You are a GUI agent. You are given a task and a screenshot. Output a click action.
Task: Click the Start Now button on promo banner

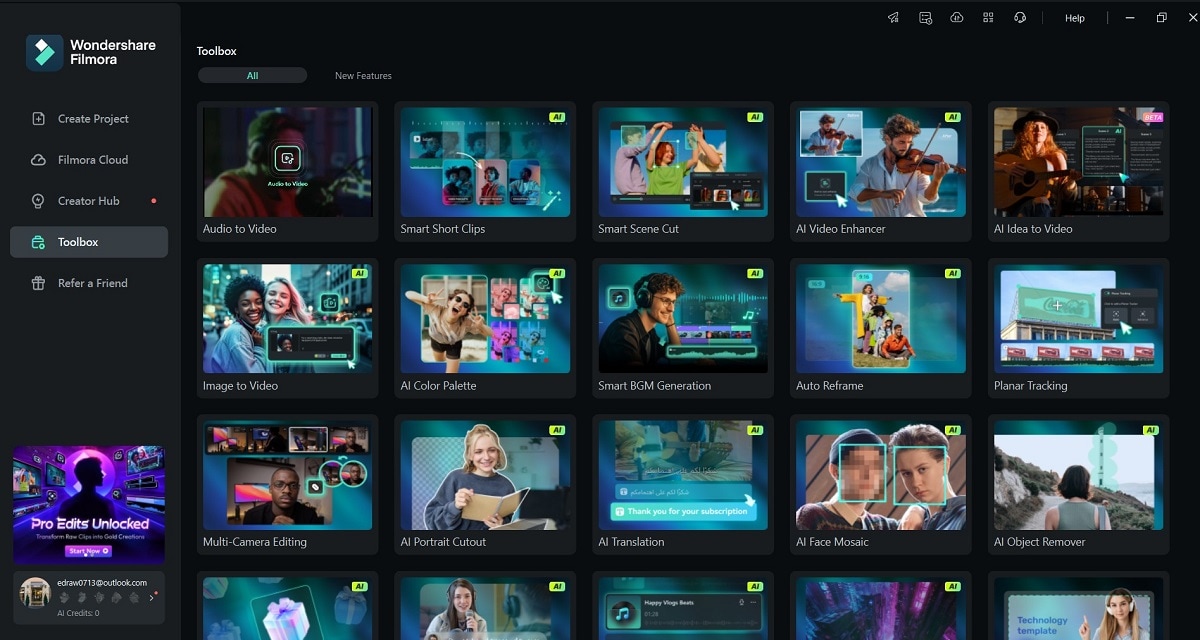click(88, 551)
